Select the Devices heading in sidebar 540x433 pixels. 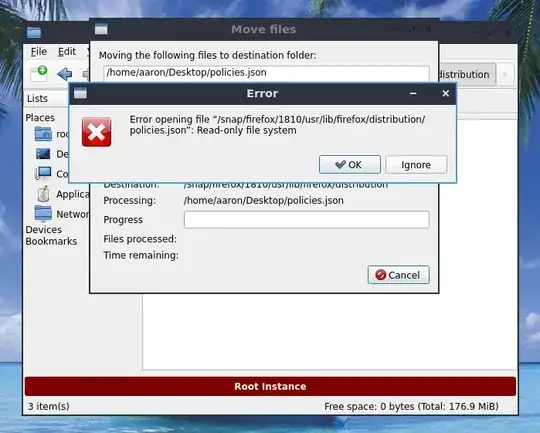44,230
